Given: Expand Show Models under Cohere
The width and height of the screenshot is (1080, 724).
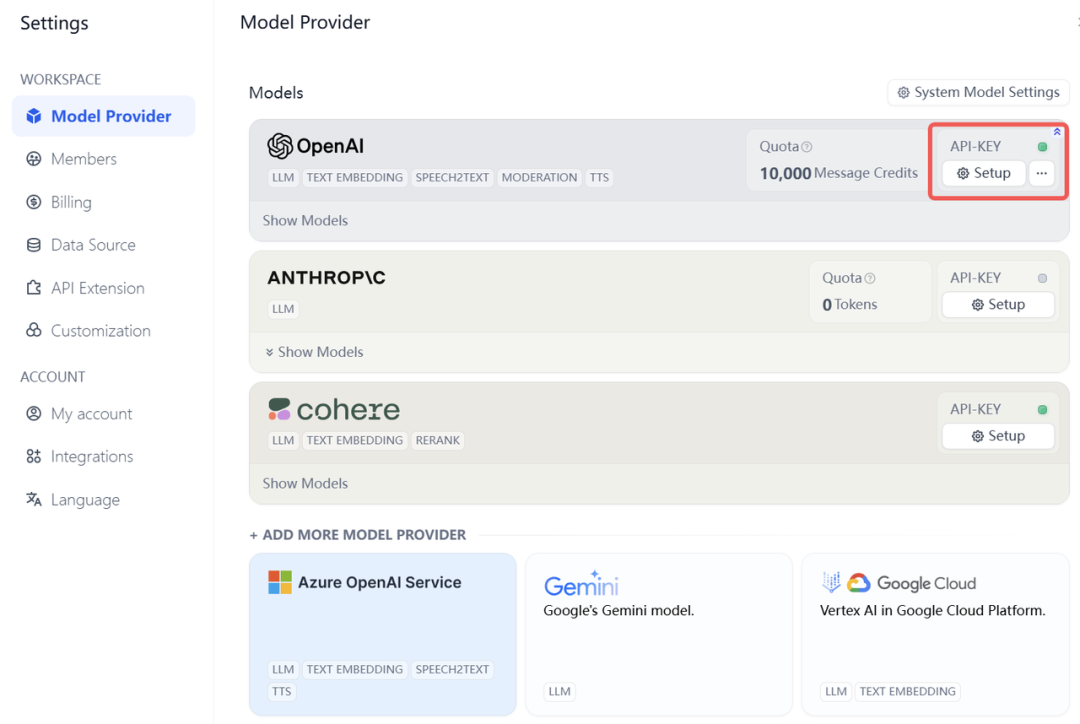Looking at the screenshot, I should coord(305,483).
